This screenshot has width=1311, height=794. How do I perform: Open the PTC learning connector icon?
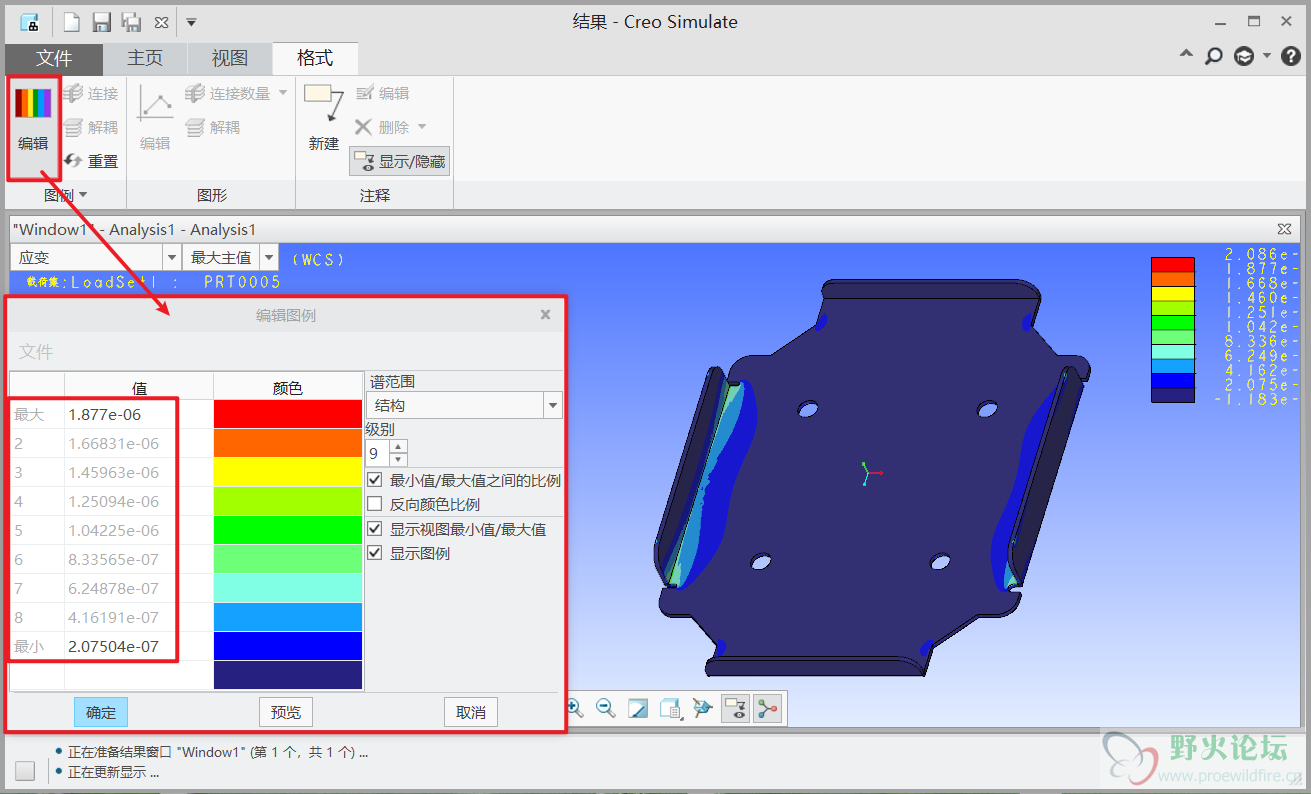click(x=1244, y=56)
